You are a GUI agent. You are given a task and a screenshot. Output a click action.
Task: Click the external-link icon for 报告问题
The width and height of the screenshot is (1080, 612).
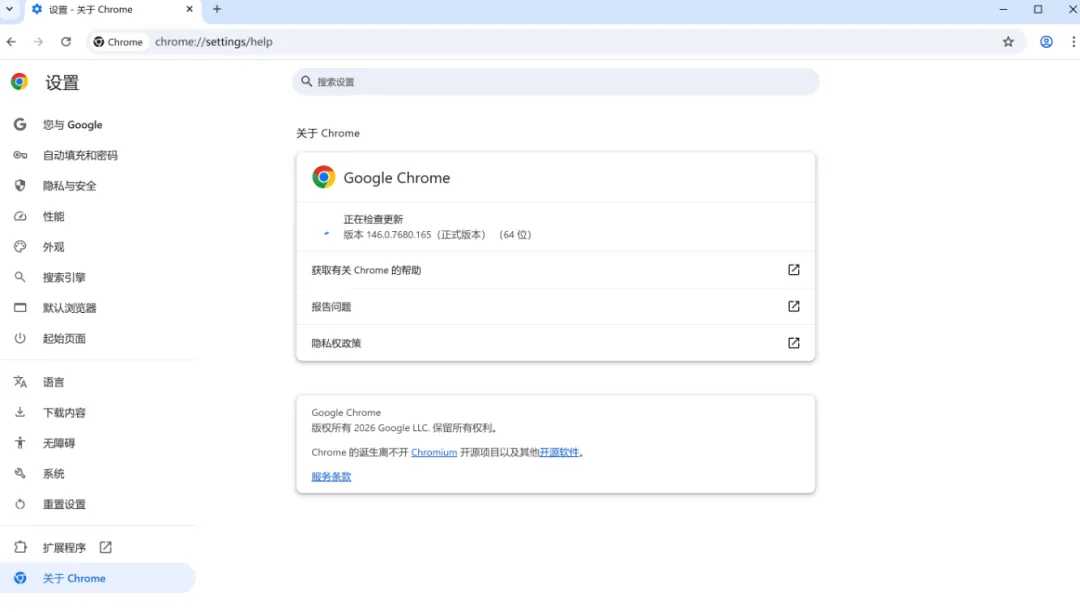(x=793, y=306)
